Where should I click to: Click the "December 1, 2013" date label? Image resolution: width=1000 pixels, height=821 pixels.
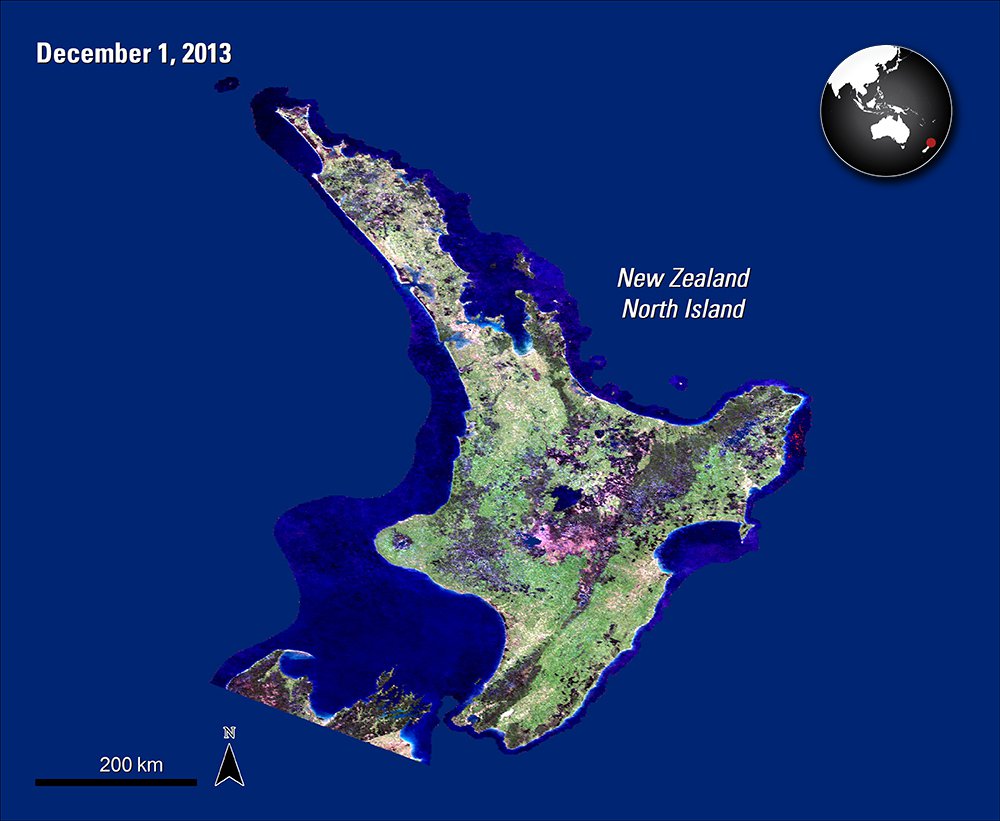[x=133, y=54]
